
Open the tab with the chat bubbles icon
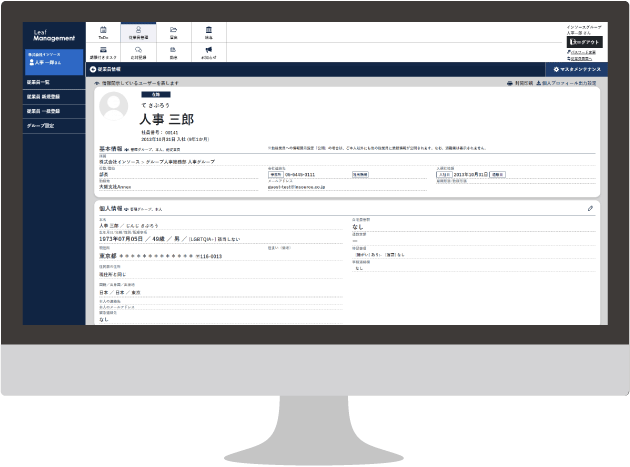(x=138, y=53)
